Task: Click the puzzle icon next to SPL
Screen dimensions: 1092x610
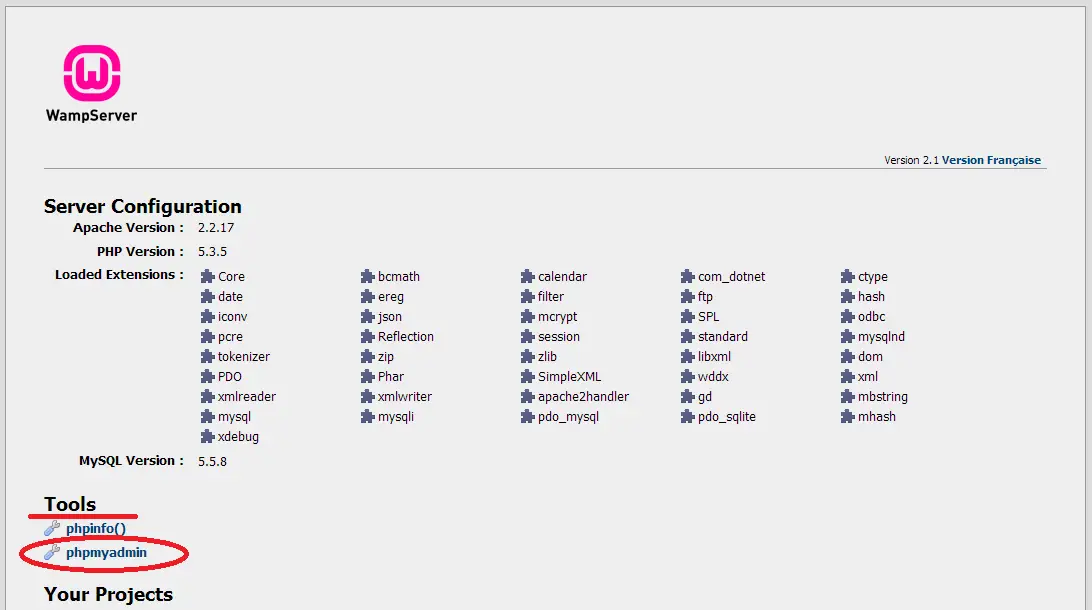Action: coord(688,317)
